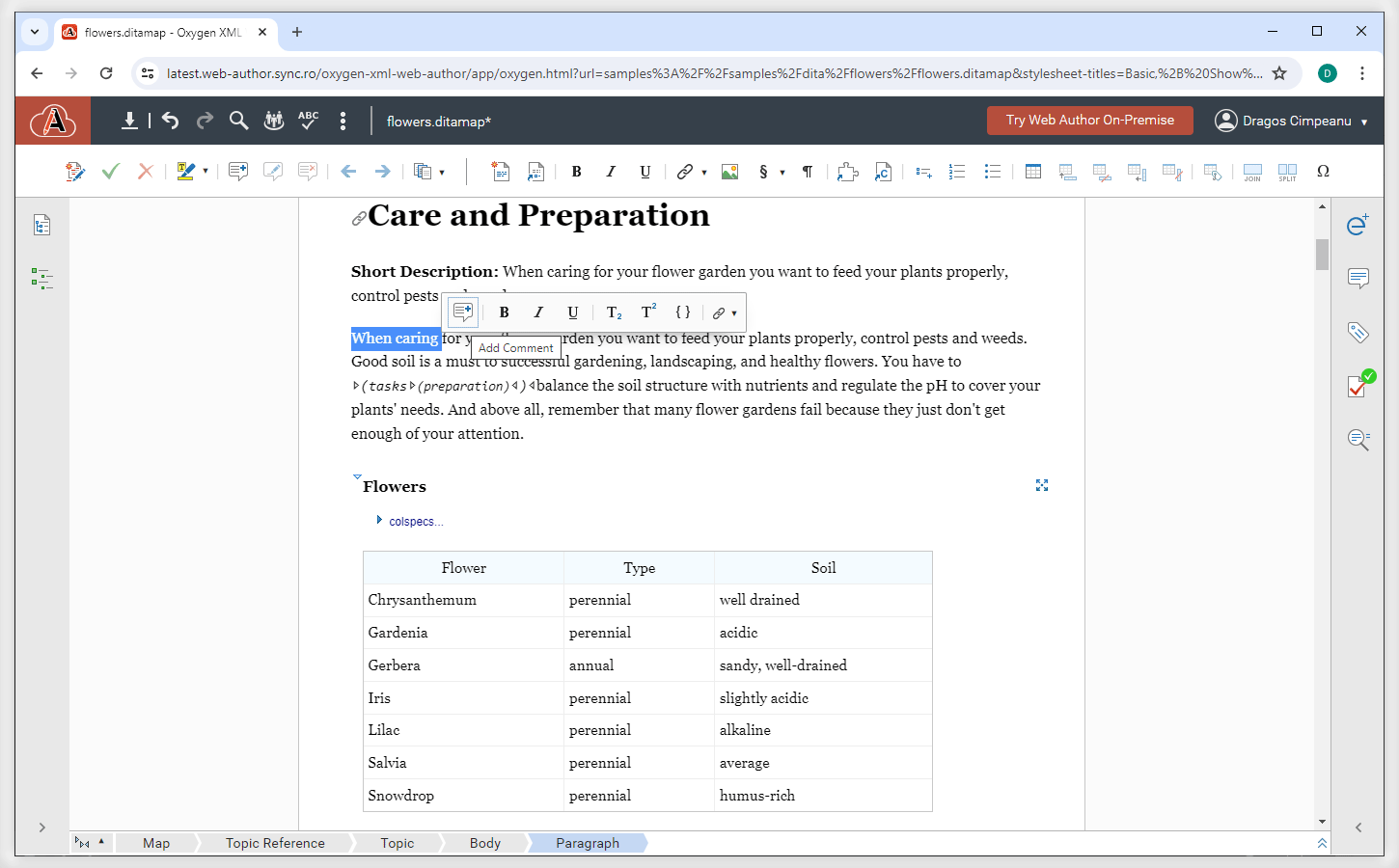The width and height of the screenshot is (1399, 868).
Task: Insert a table using the table icon
Action: 1033,172
